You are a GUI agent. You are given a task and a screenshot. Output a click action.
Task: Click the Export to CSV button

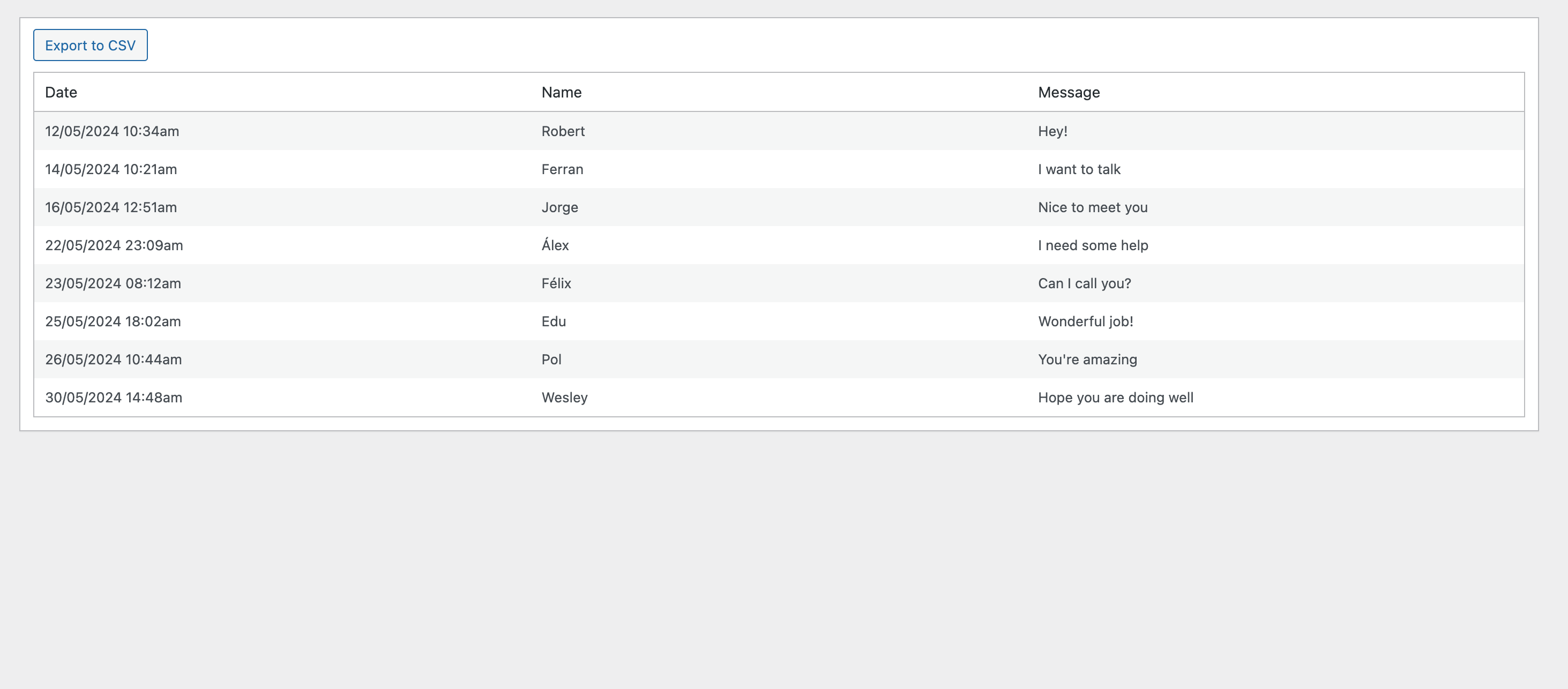pyautogui.click(x=90, y=45)
